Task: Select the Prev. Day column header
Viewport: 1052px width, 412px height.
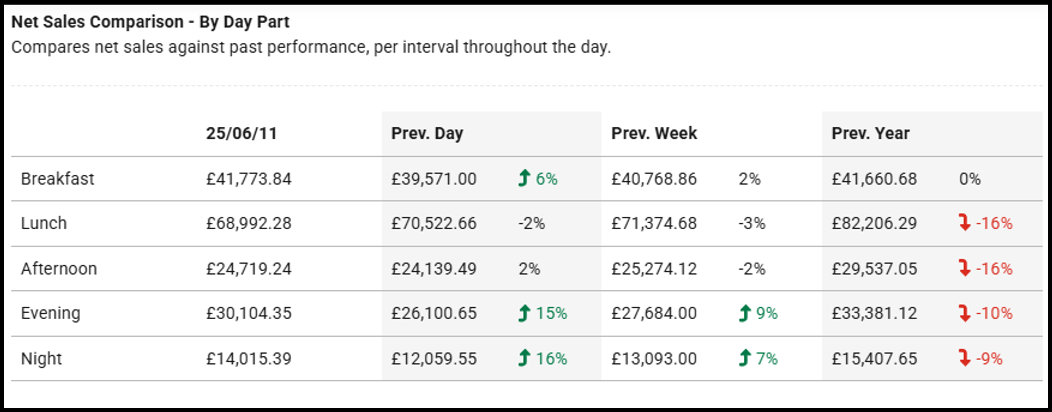Action: point(427,133)
